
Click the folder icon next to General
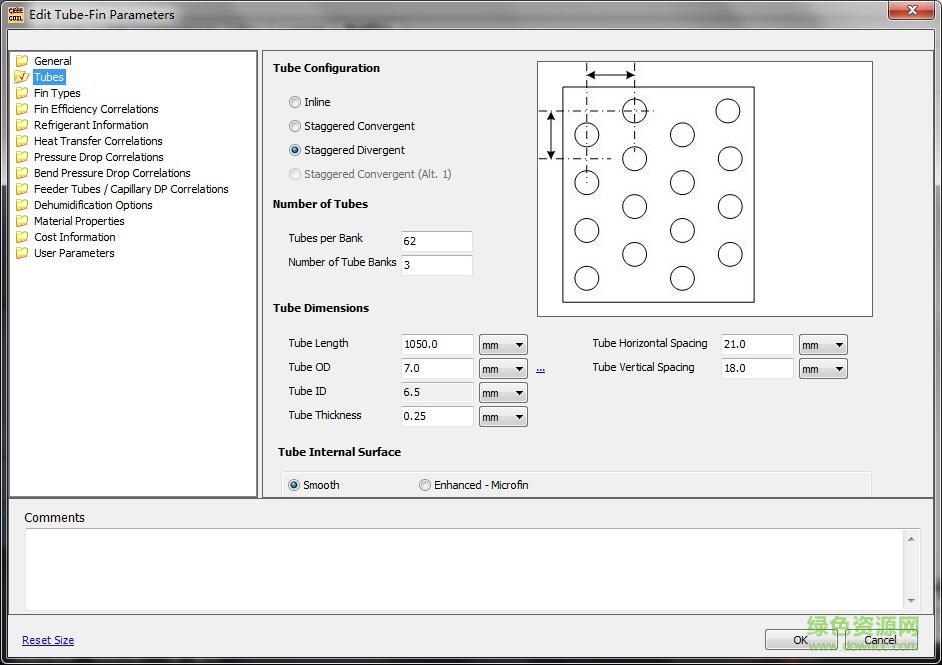click(x=22, y=61)
